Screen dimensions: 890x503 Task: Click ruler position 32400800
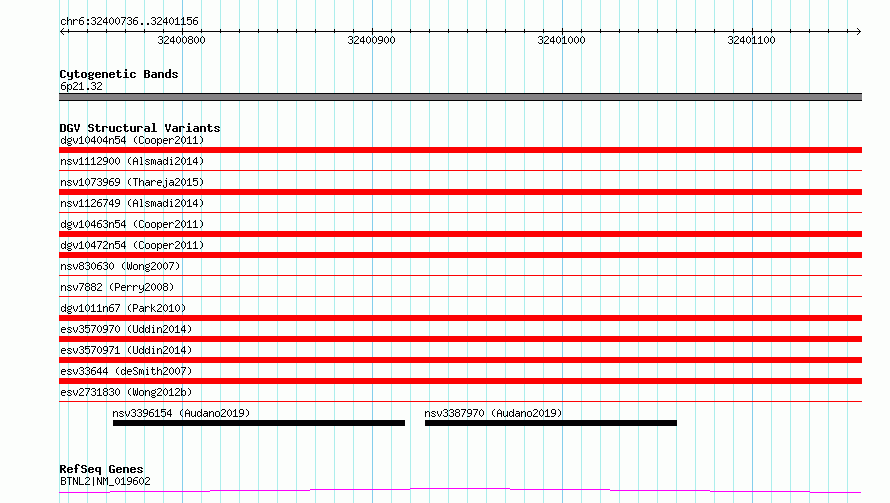tap(182, 40)
